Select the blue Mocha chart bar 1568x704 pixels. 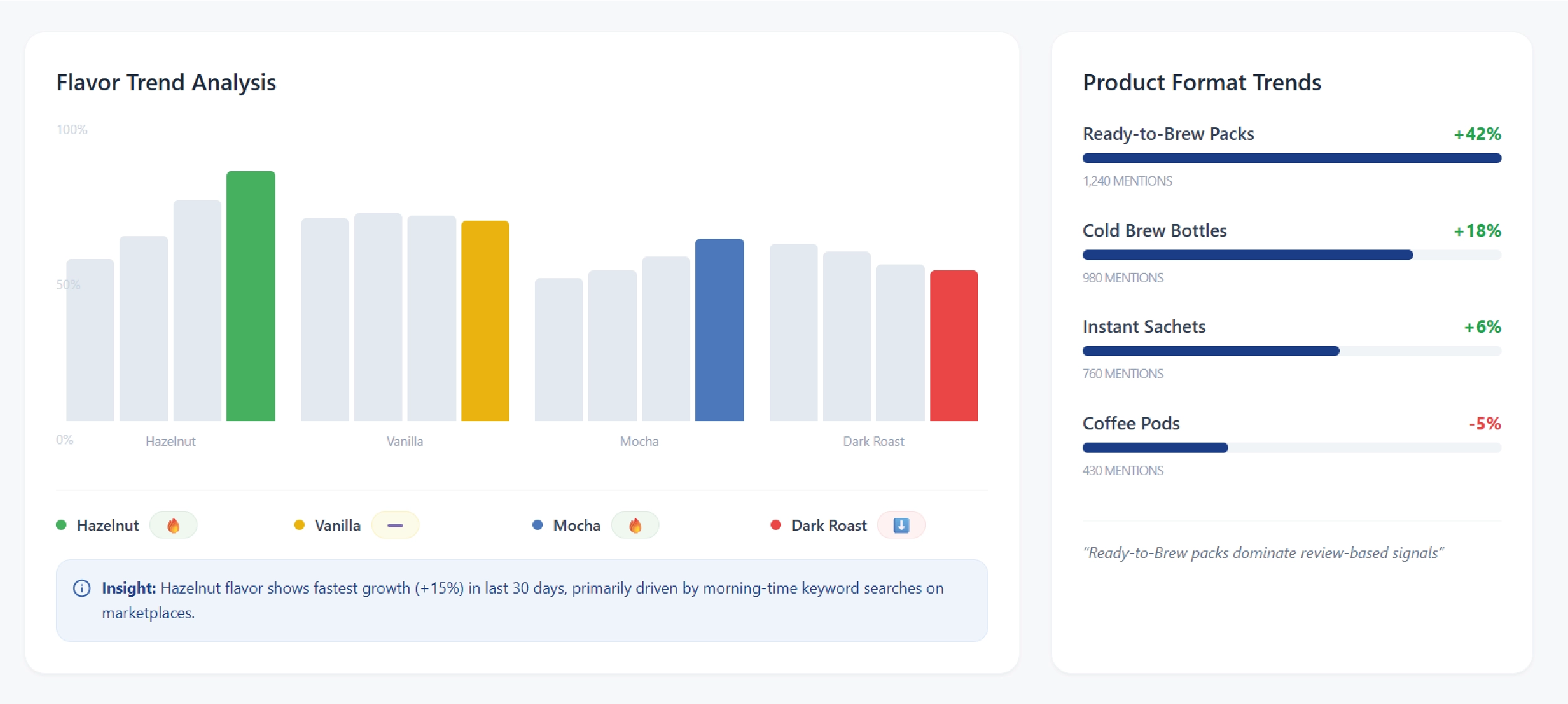(719, 330)
